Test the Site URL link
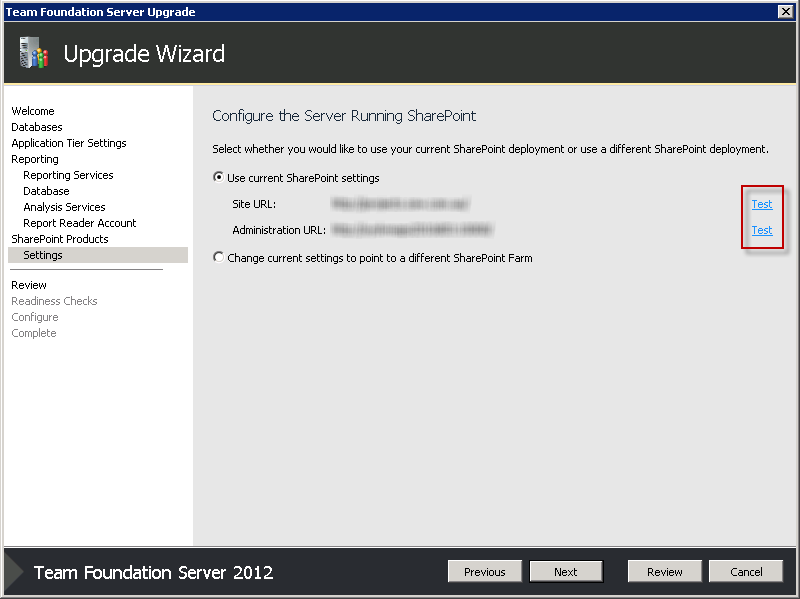 coord(762,204)
